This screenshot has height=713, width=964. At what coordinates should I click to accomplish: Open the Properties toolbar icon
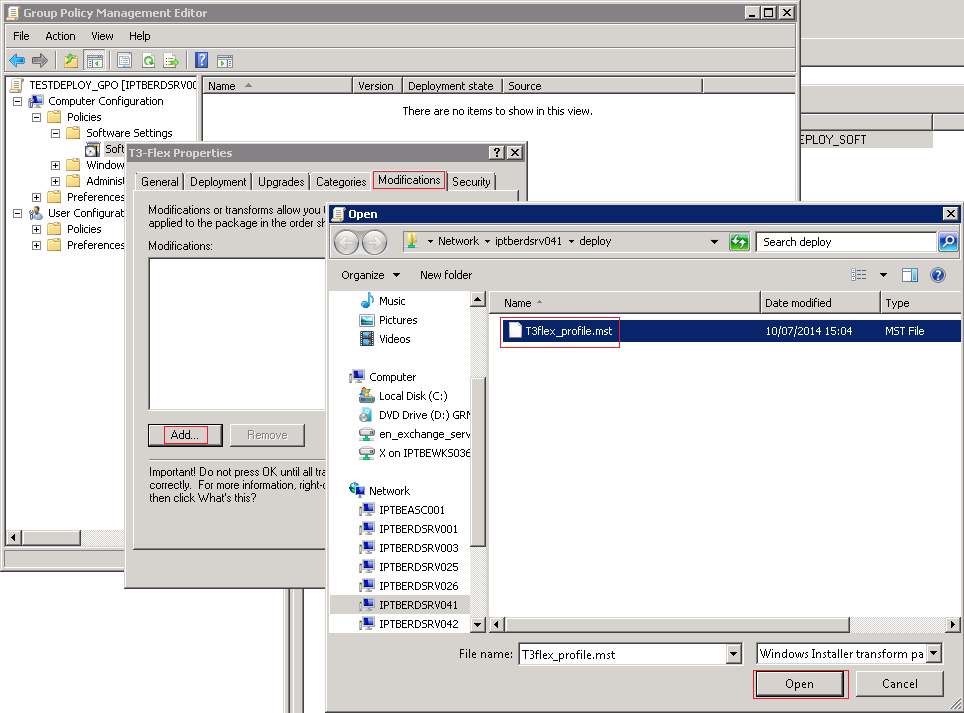(124, 60)
